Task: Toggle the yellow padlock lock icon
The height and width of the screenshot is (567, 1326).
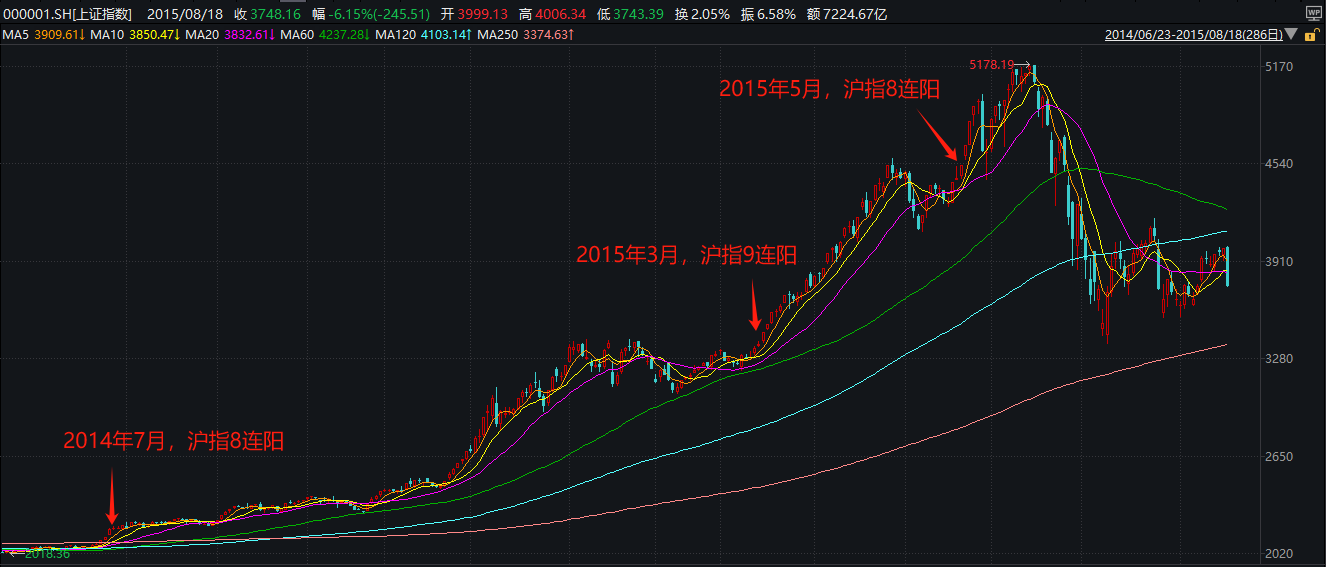Action: pyautogui.click(x=1314, y=35)
